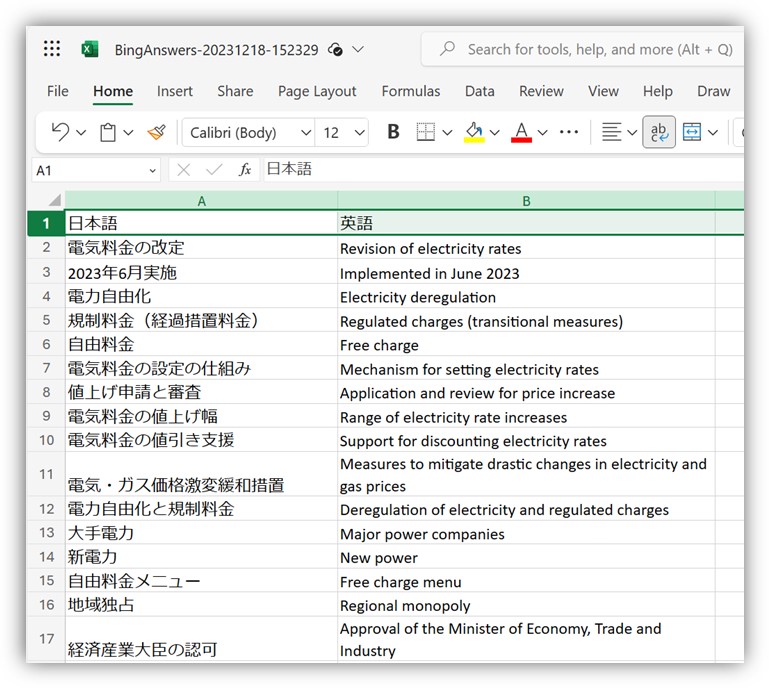
Task: Click the text alignment icon
Action: pos(611,132)
